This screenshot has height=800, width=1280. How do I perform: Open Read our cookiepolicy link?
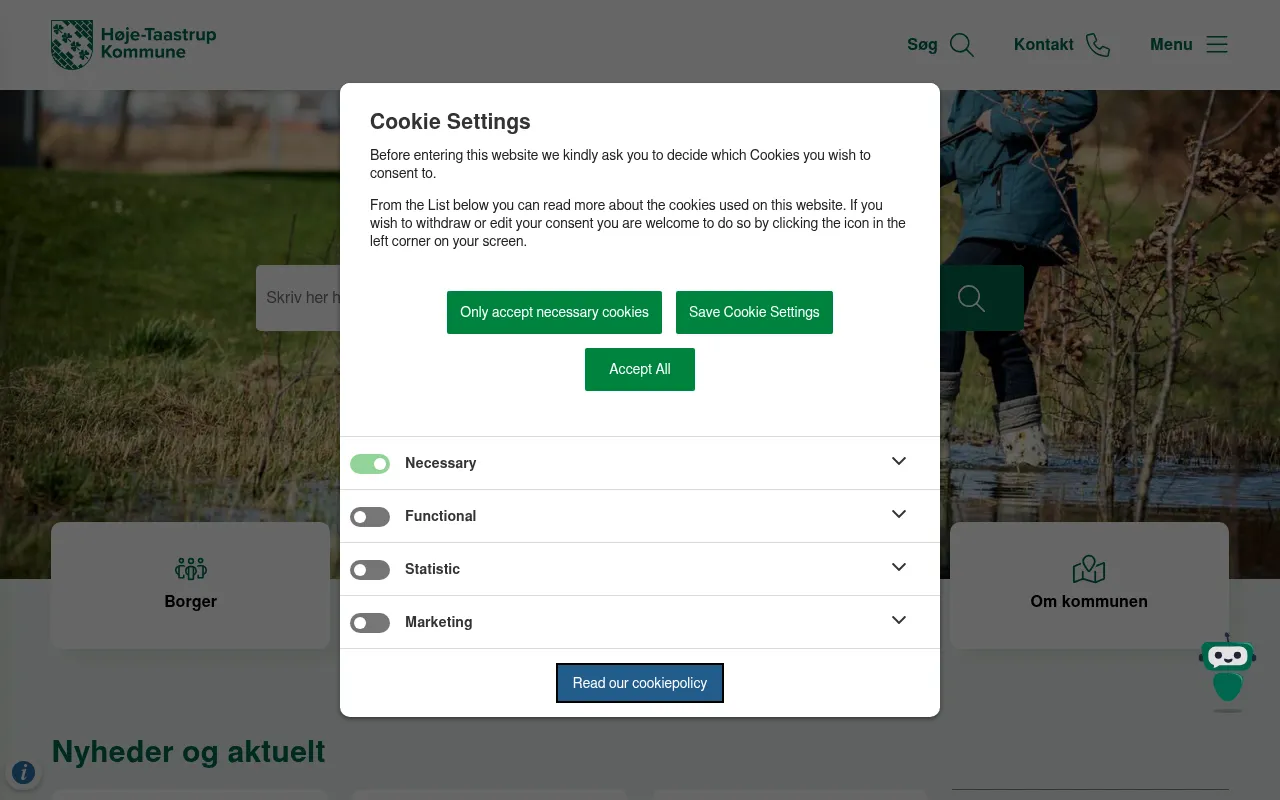tap(640, 683)
